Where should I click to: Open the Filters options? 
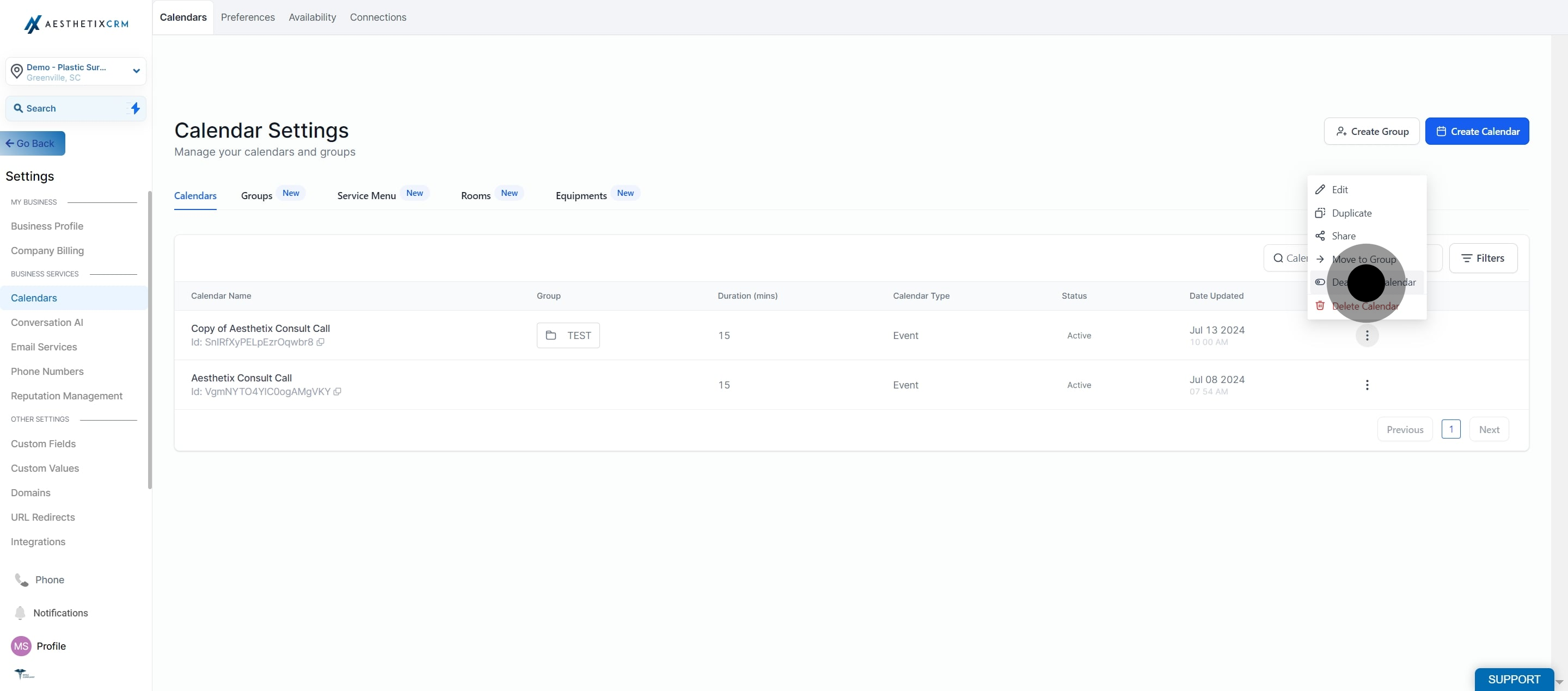tap(1483, 258)
